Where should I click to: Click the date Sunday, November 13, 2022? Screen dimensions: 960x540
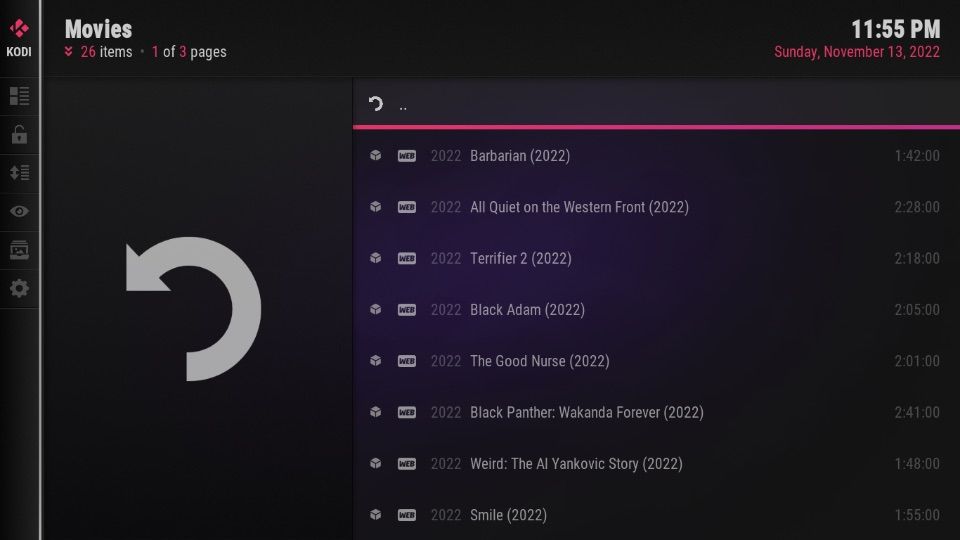tap(857, 52)
